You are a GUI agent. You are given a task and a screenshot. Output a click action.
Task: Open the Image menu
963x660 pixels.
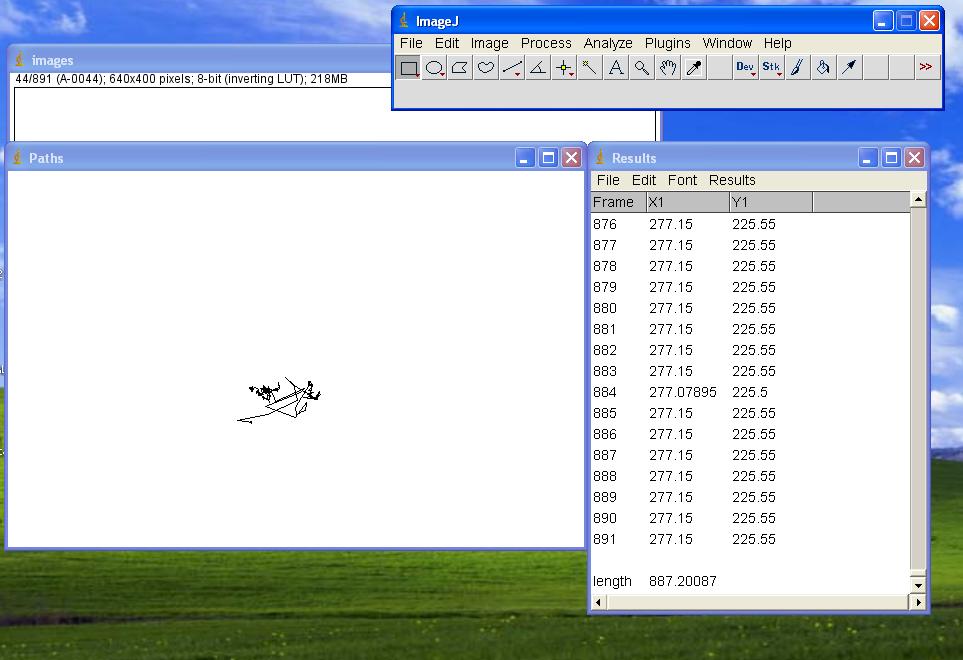489,43
